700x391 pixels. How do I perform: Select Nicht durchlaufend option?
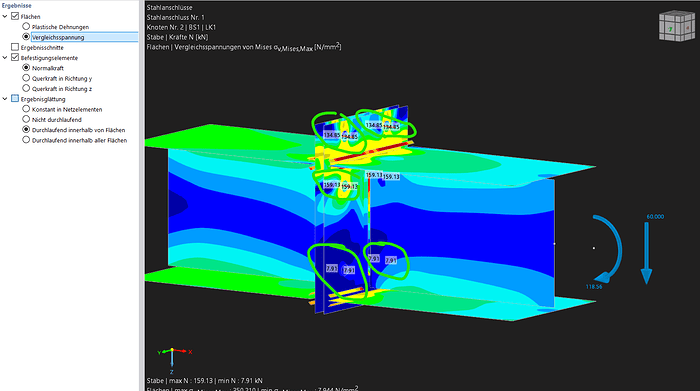[x=26, y=119]
